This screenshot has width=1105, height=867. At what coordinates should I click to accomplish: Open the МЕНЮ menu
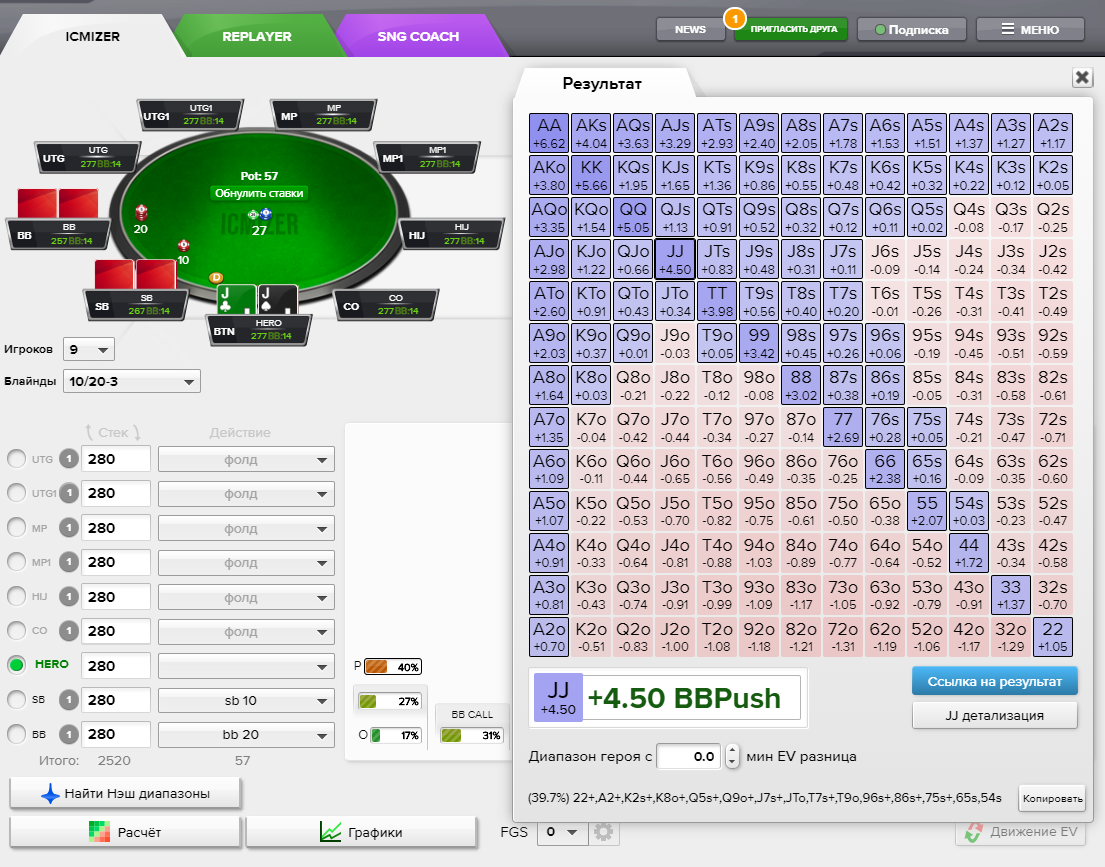pyautogui.click(x=1030, y=30)
